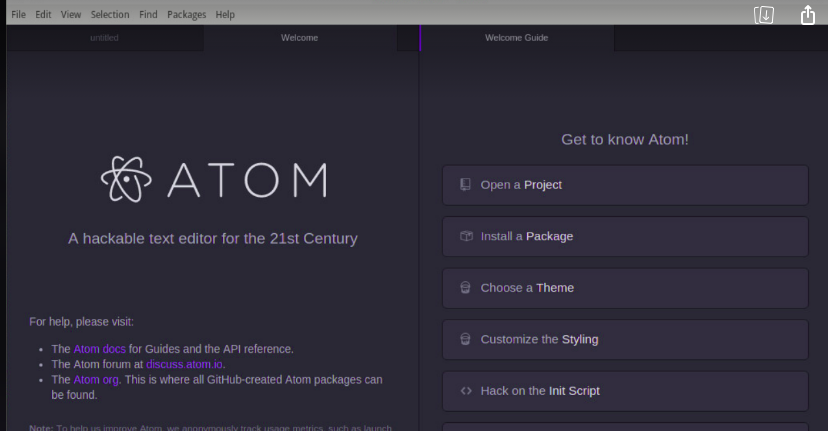Open the Atom docs link
This screenshot has width=828, height=431.
[99, 349]
